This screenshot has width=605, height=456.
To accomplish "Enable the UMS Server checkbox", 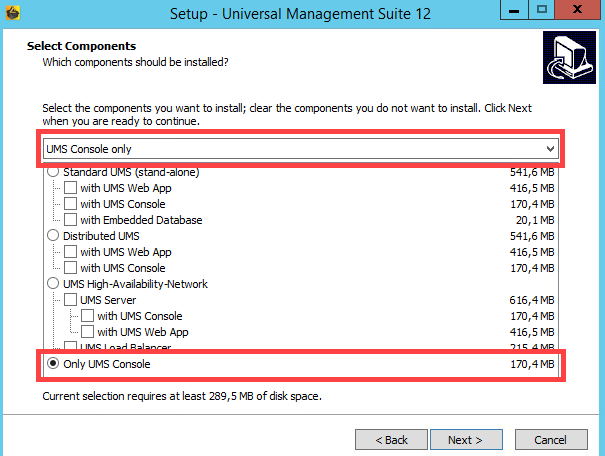I will click(70, 300).
